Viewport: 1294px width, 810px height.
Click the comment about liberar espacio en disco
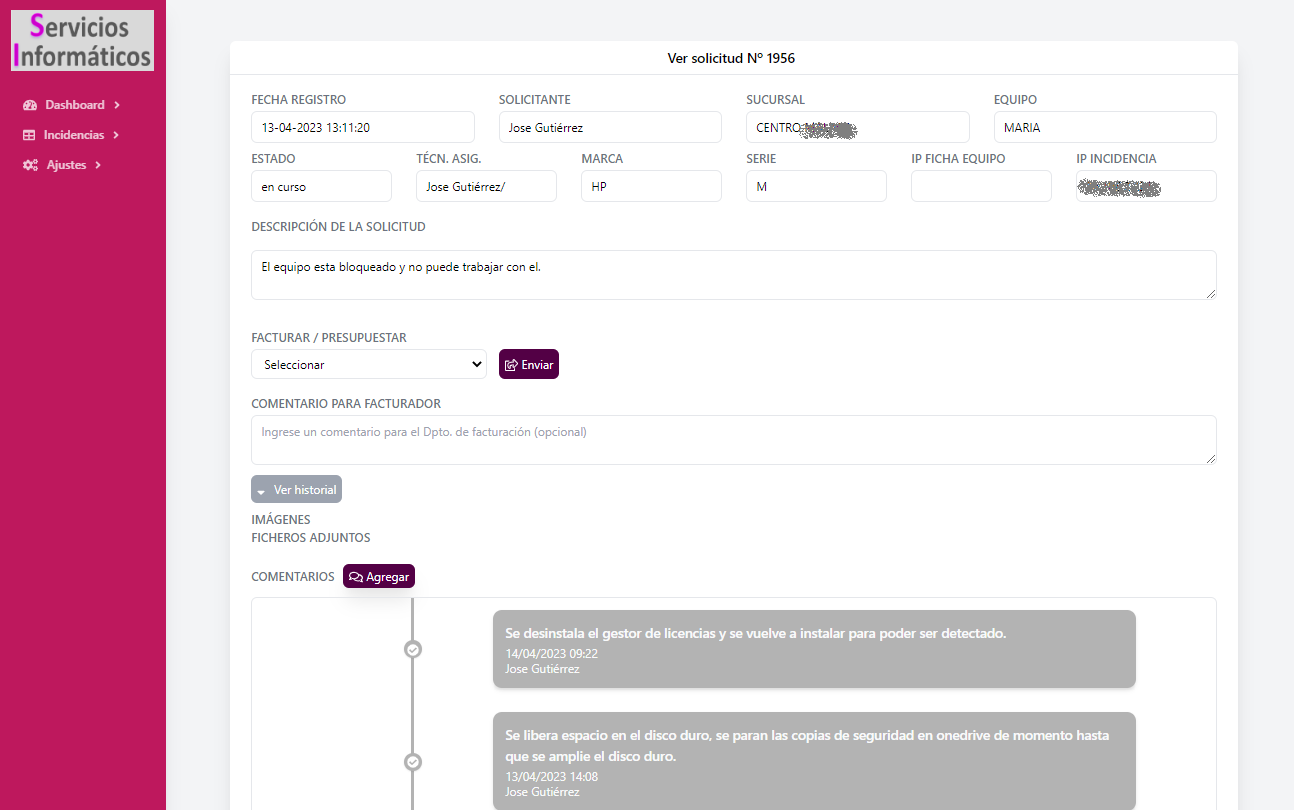pyautogui.click(x=814, y=761)
